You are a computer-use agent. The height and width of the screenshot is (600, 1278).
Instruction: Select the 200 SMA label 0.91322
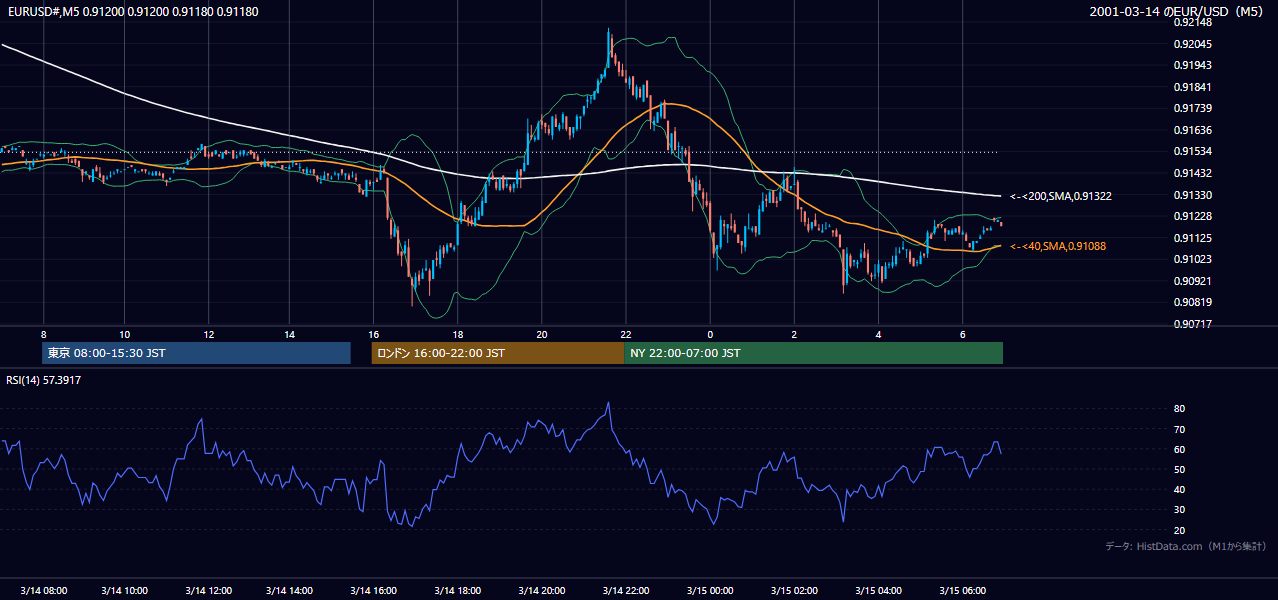click(x=1061, y=196)
